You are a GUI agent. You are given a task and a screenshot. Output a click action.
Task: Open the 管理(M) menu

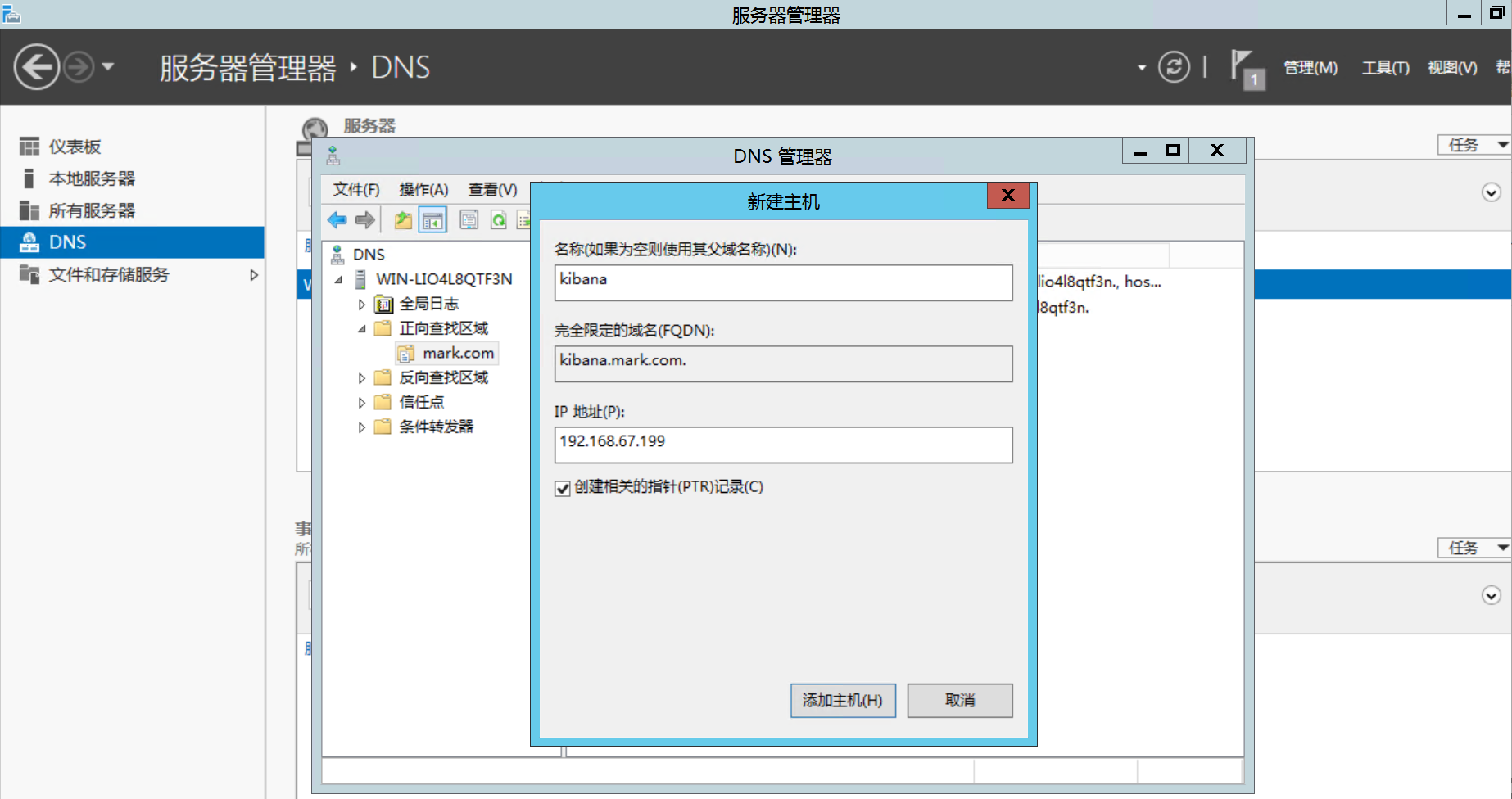1310,68
